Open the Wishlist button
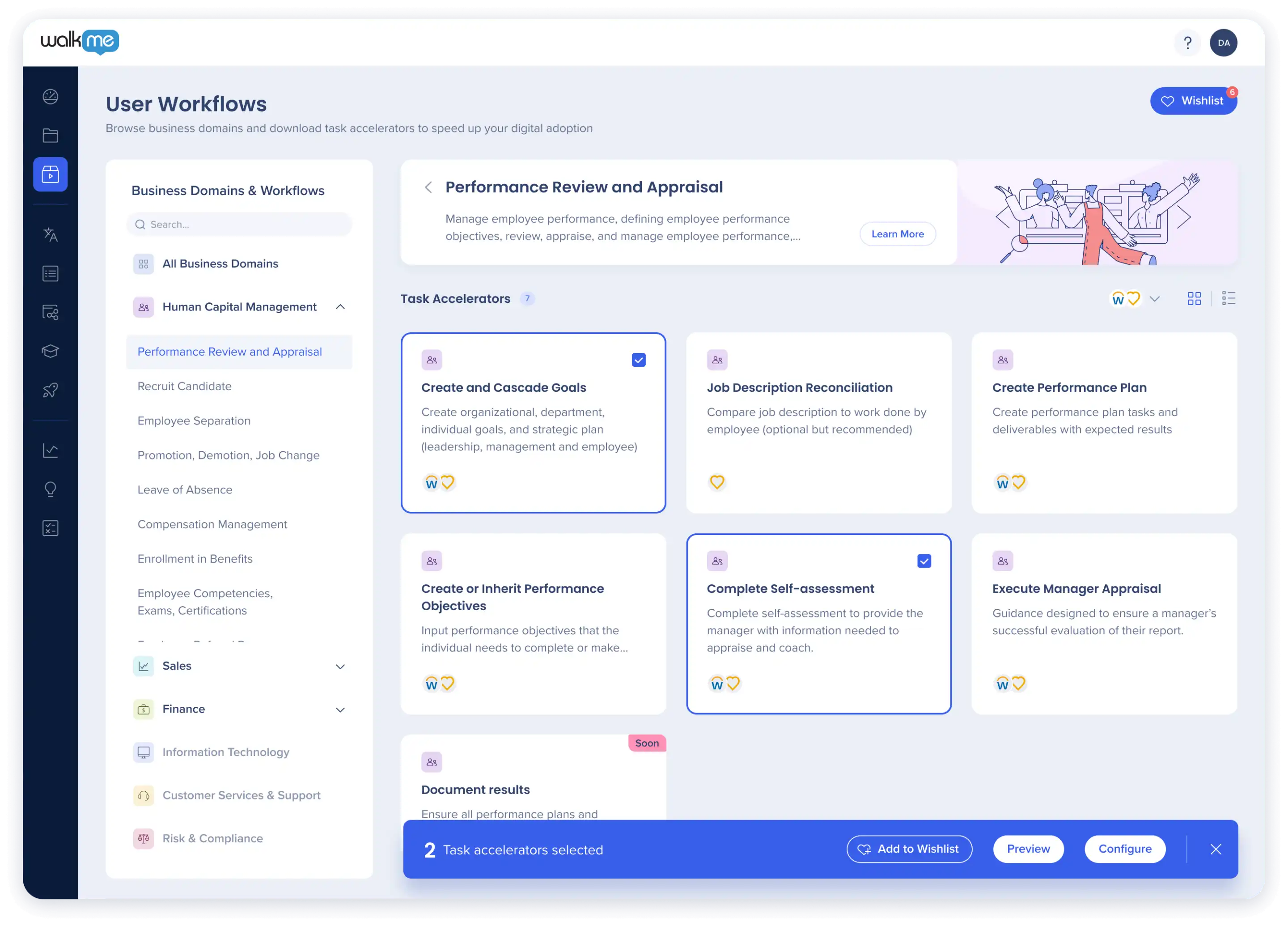Viewport: 1288px width, 926px height. pos(1193,101)
